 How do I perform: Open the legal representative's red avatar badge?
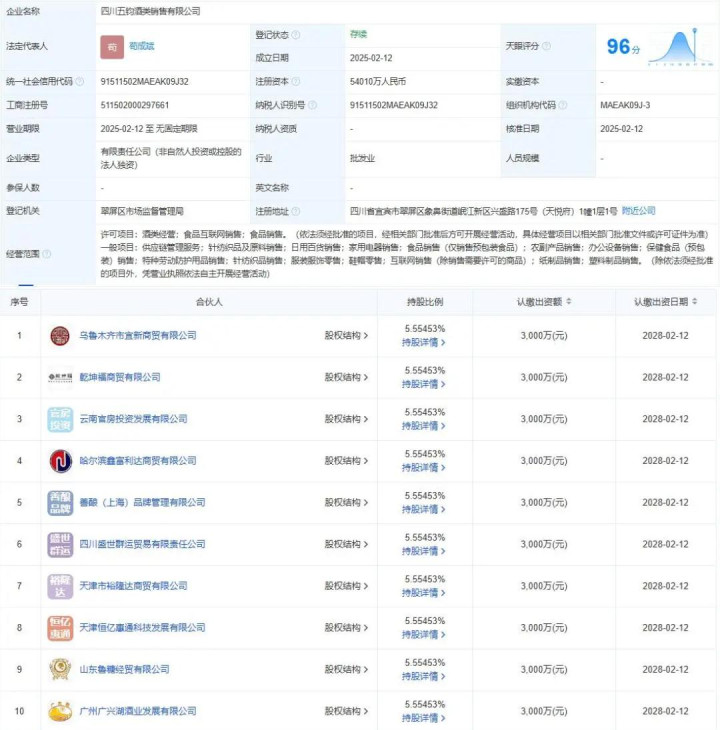(112, 47)
